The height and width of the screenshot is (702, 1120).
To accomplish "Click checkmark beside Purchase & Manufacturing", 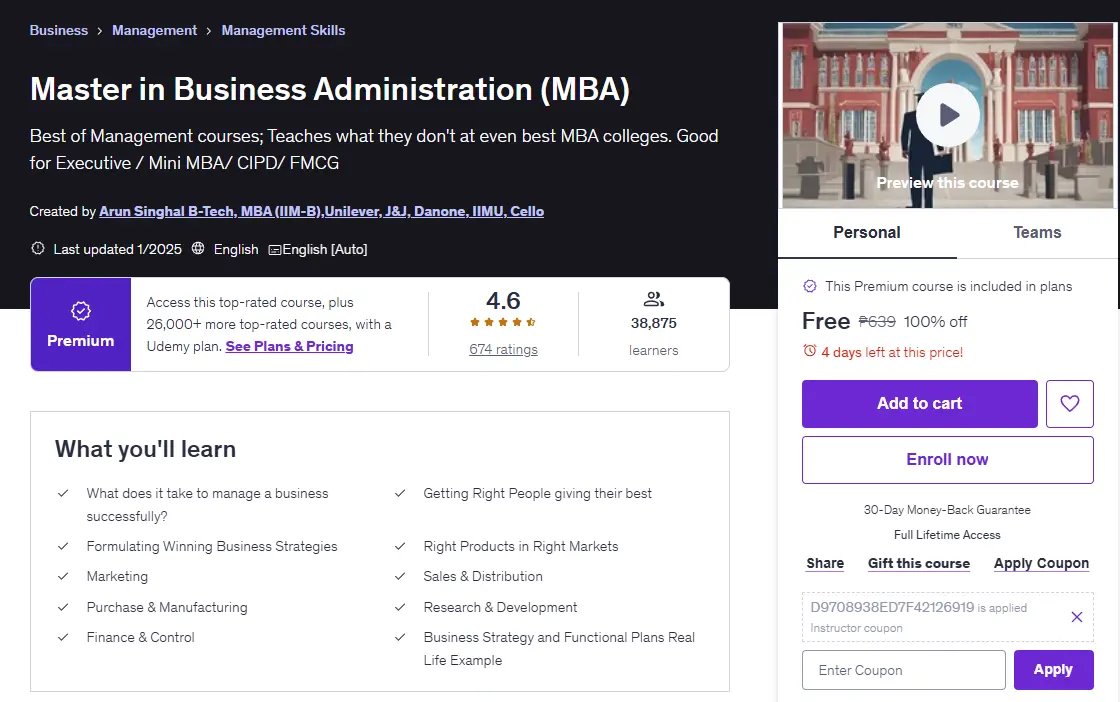I will (x=63, y=607).
